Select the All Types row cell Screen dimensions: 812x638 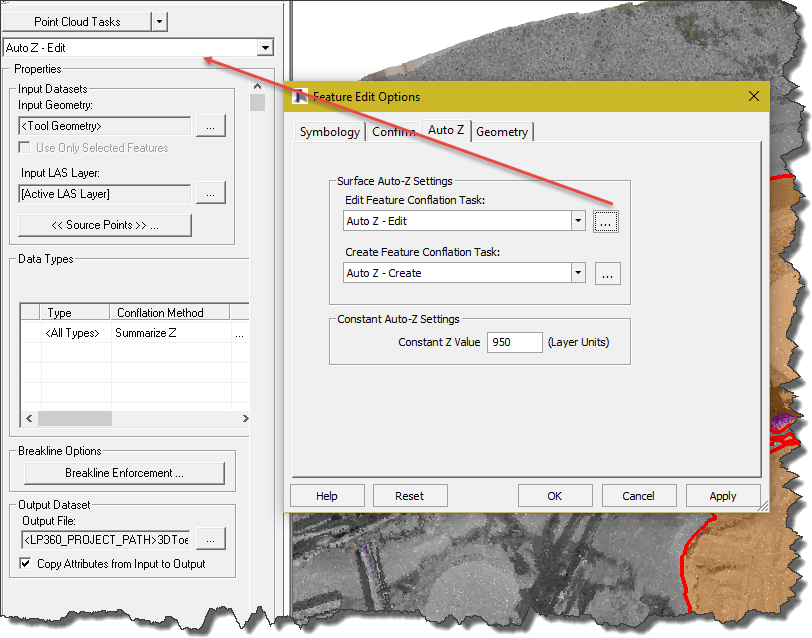(x=76, y=333)
